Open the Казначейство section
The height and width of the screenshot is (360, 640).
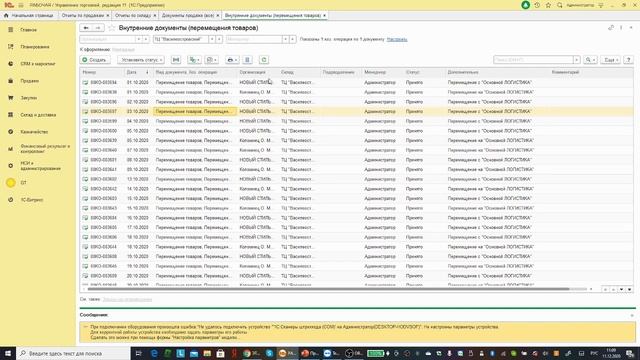click(34, 132)
